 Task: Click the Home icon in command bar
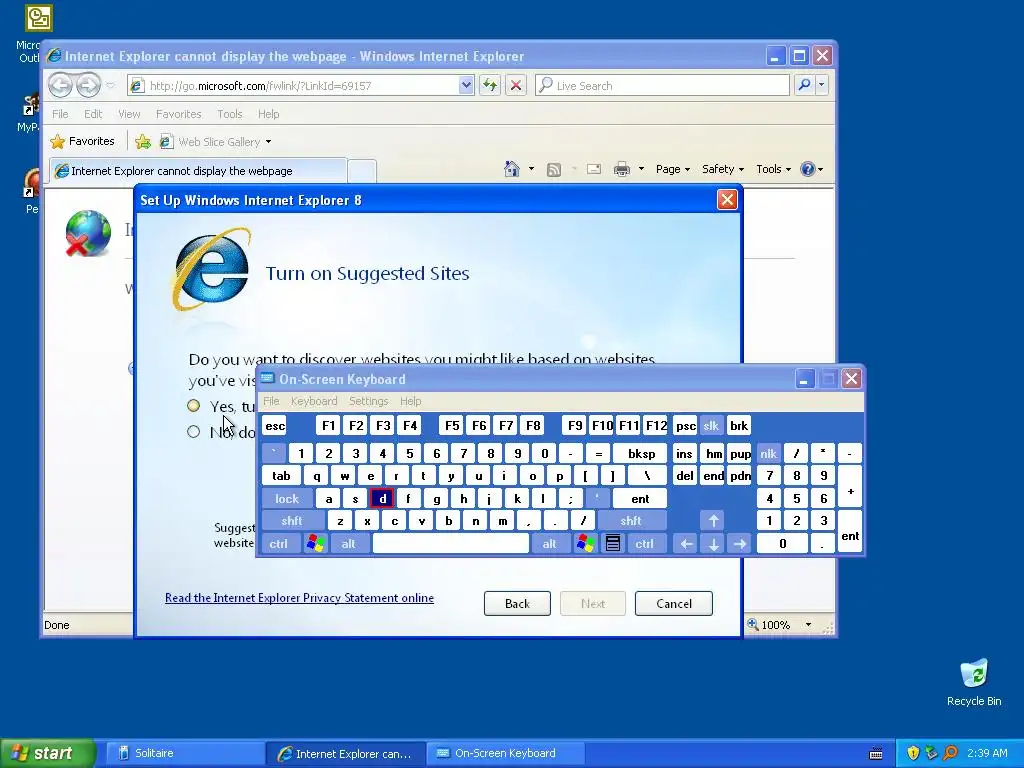click(511, 169)
